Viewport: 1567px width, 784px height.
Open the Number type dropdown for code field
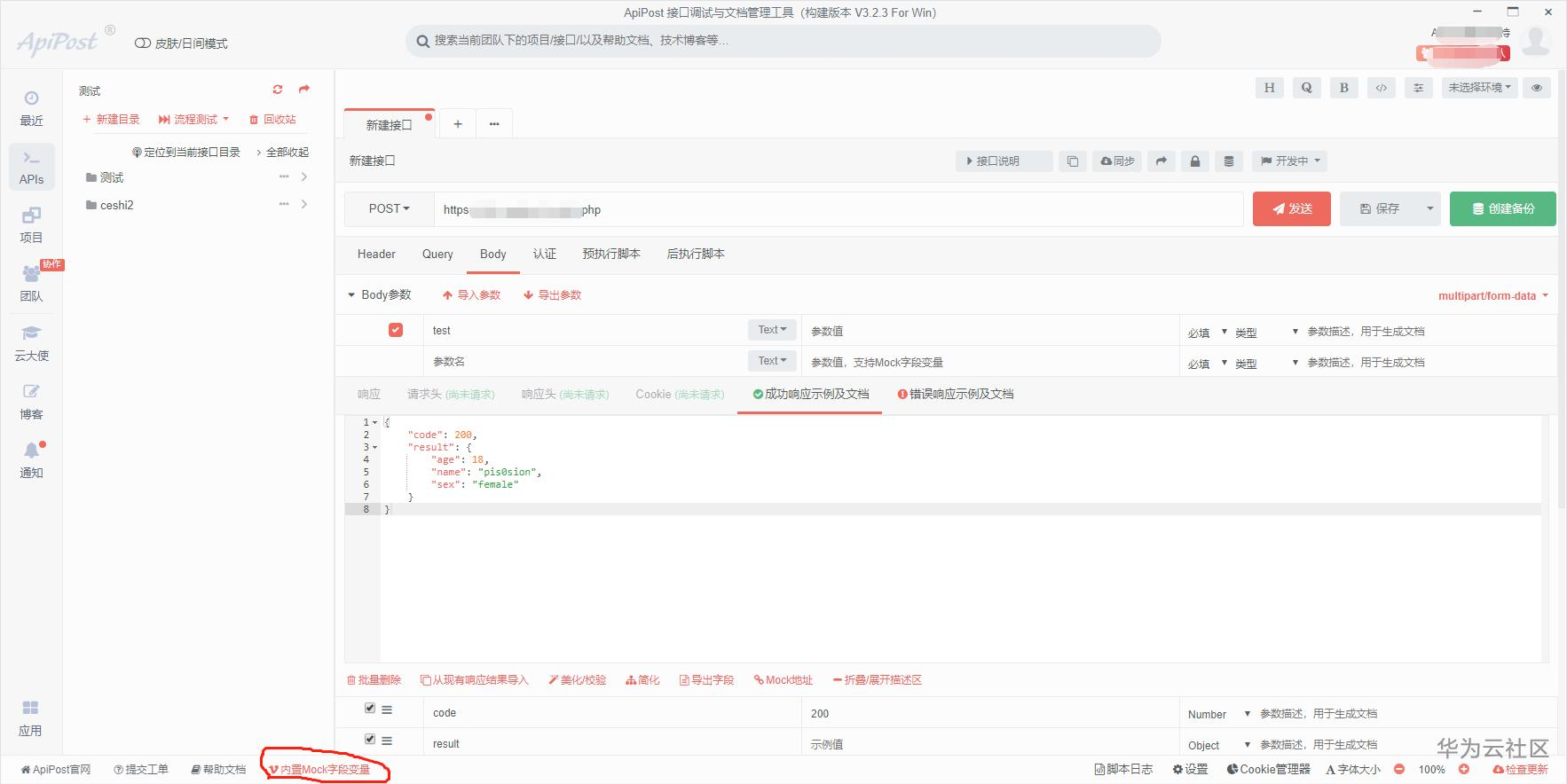1219,714
